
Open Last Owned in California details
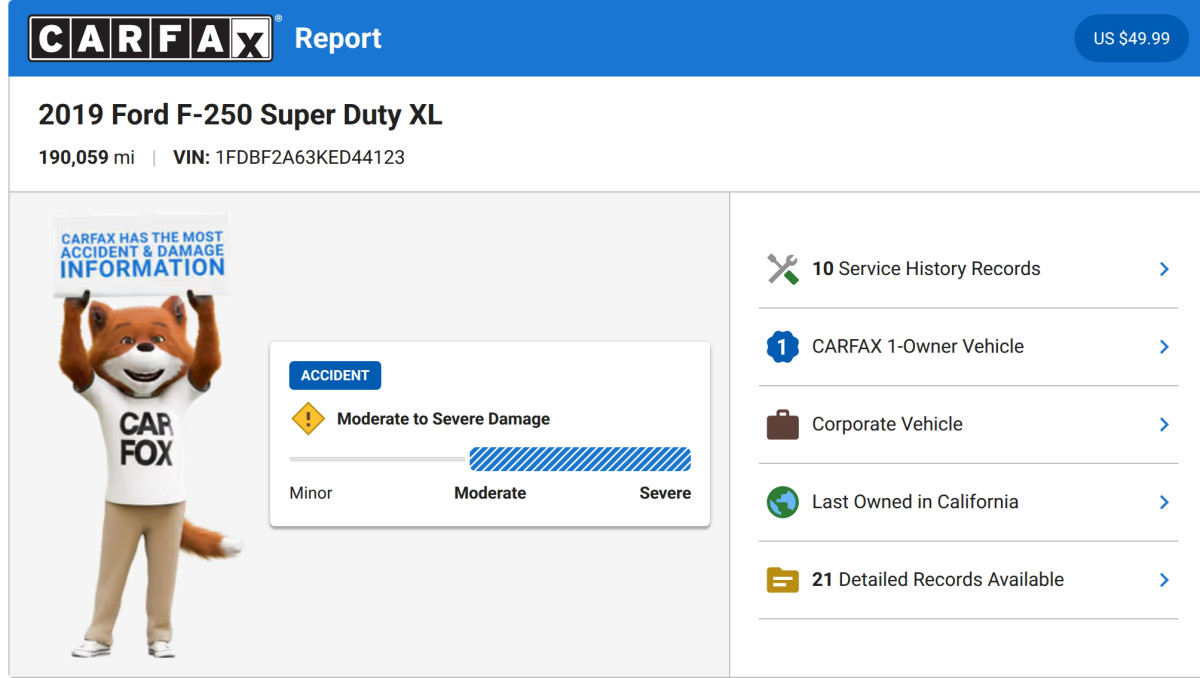tap(968, 502)
